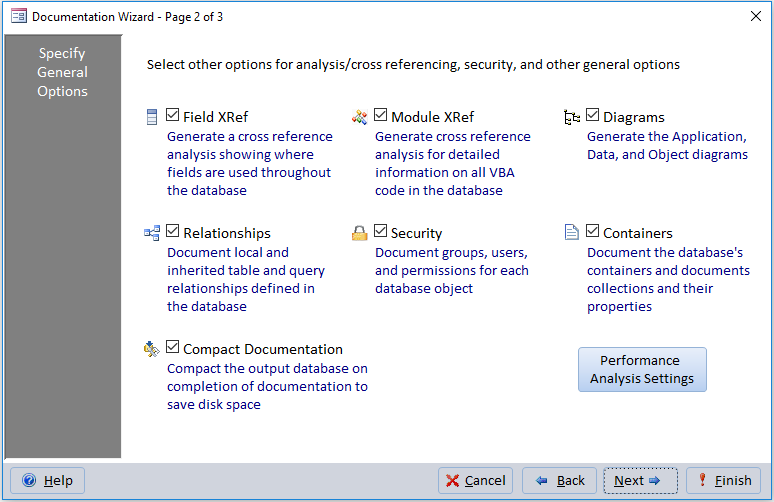The image size is (774, 502).
Task: Open Performance Analysis Settings
Action: 642,369
